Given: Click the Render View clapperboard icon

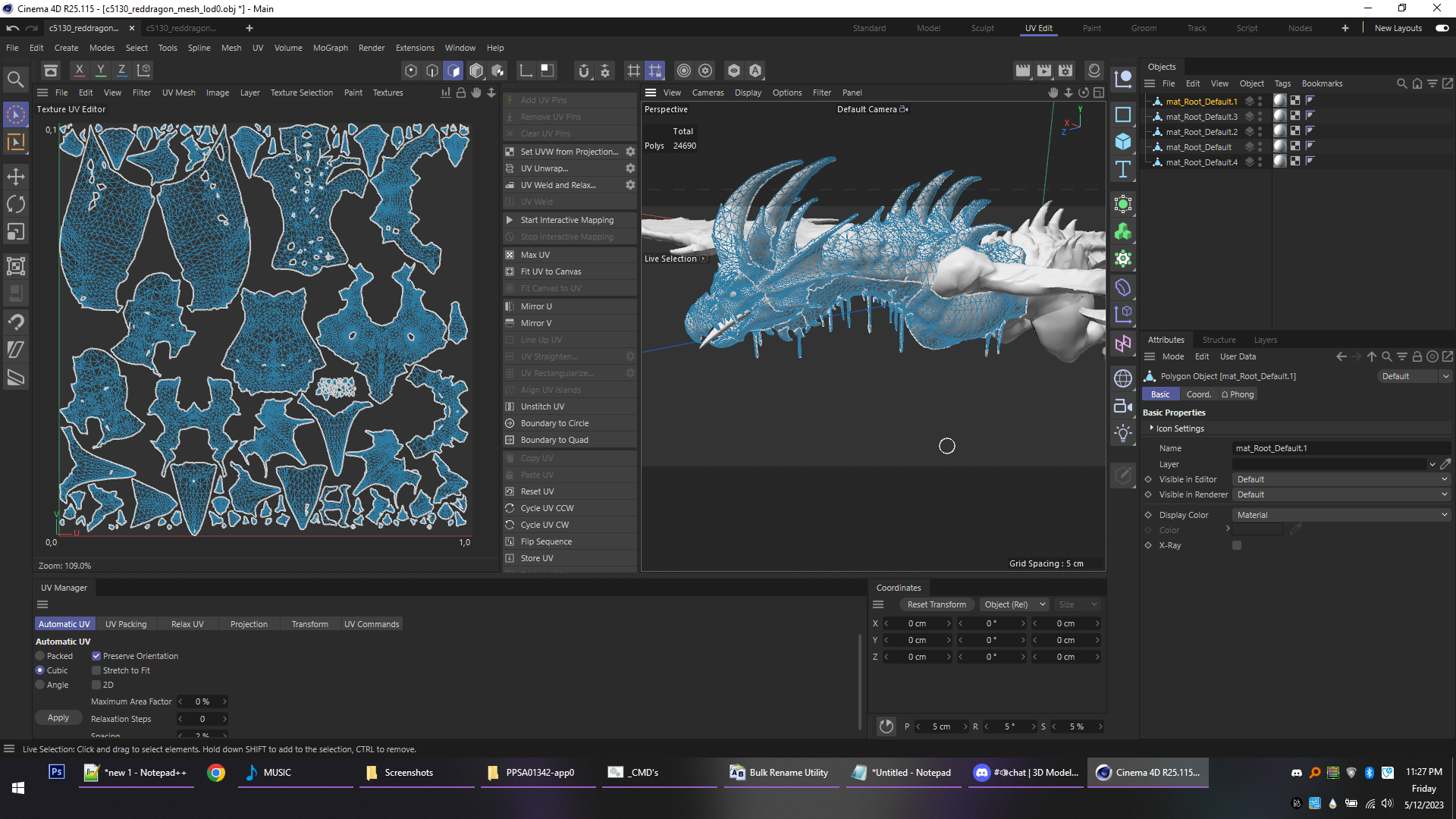Looking at the screenshot, I should 1023,71.
